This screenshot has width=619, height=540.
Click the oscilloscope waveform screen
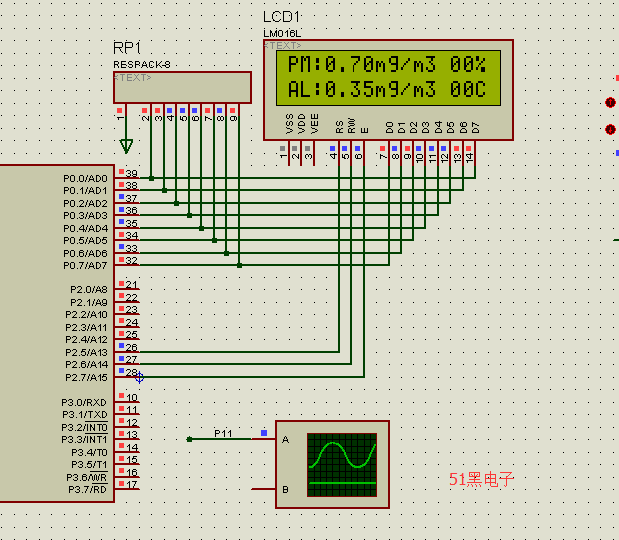[342, 464]
